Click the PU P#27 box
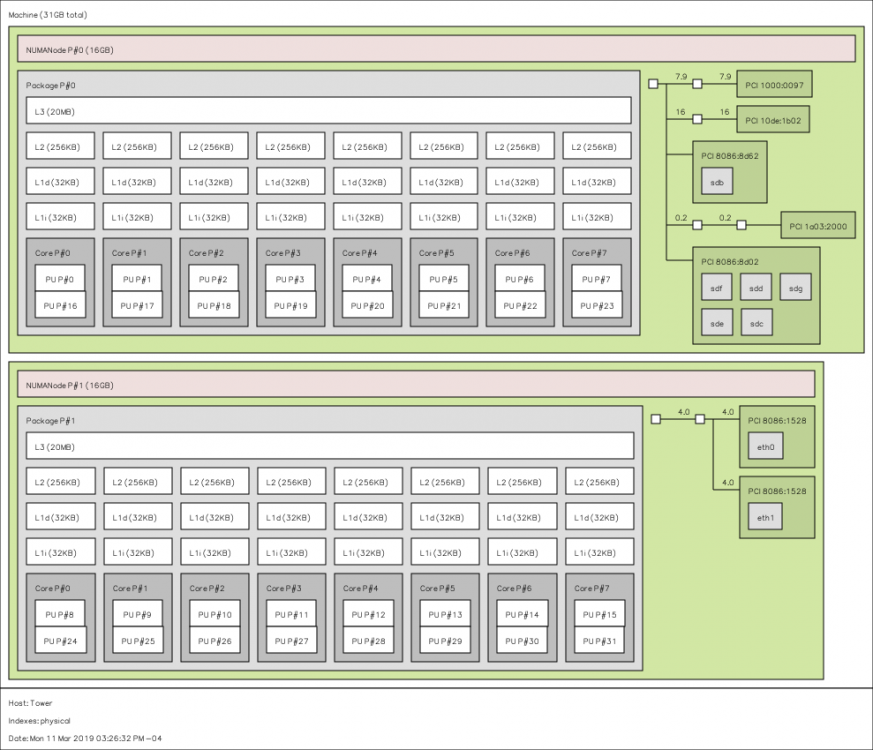Viewport: 873px width, 750px height. pyautogui.click(x=292, y=640)
